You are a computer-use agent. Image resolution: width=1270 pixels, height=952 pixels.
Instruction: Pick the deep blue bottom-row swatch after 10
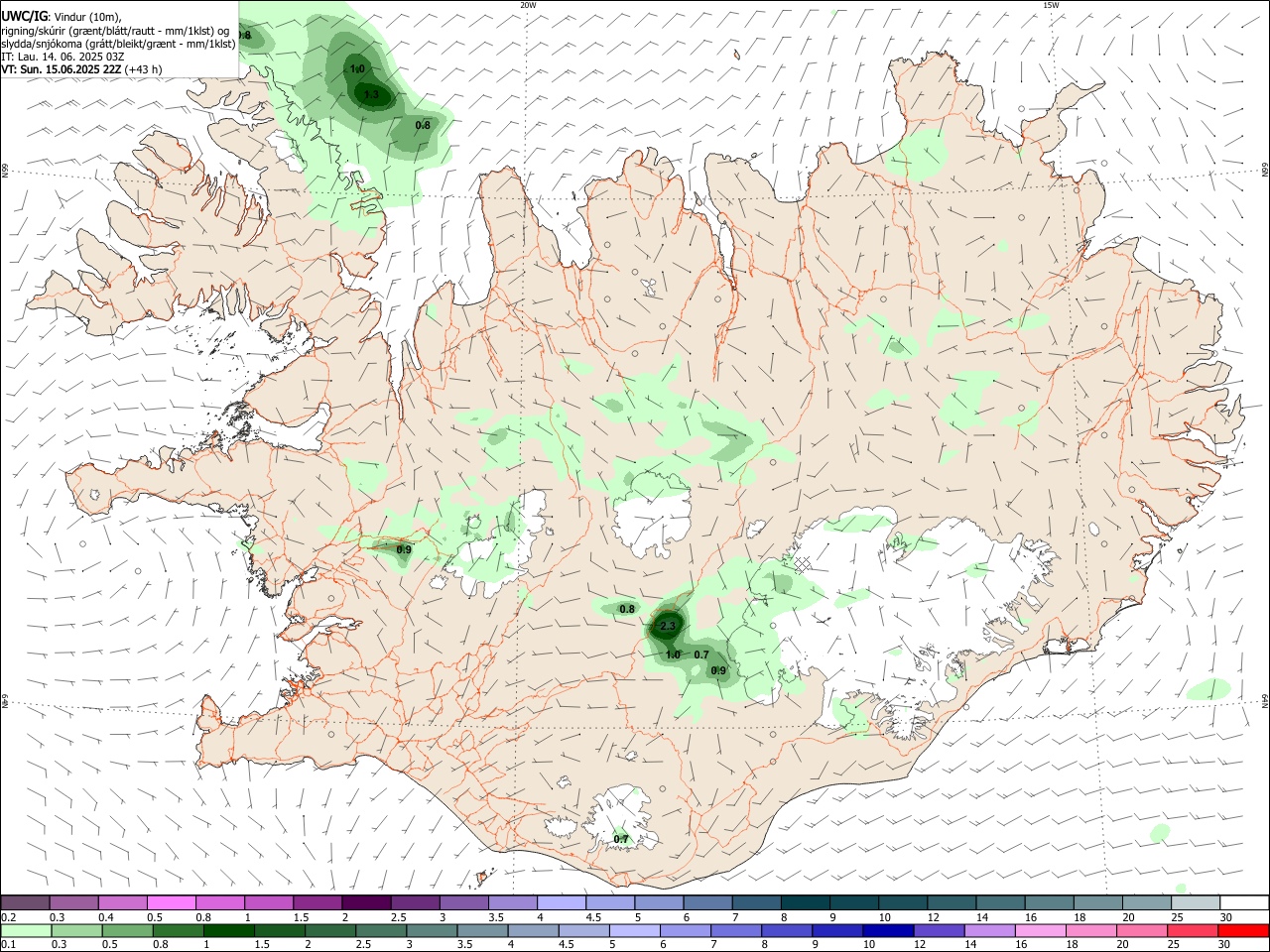(x=887, y=930)
